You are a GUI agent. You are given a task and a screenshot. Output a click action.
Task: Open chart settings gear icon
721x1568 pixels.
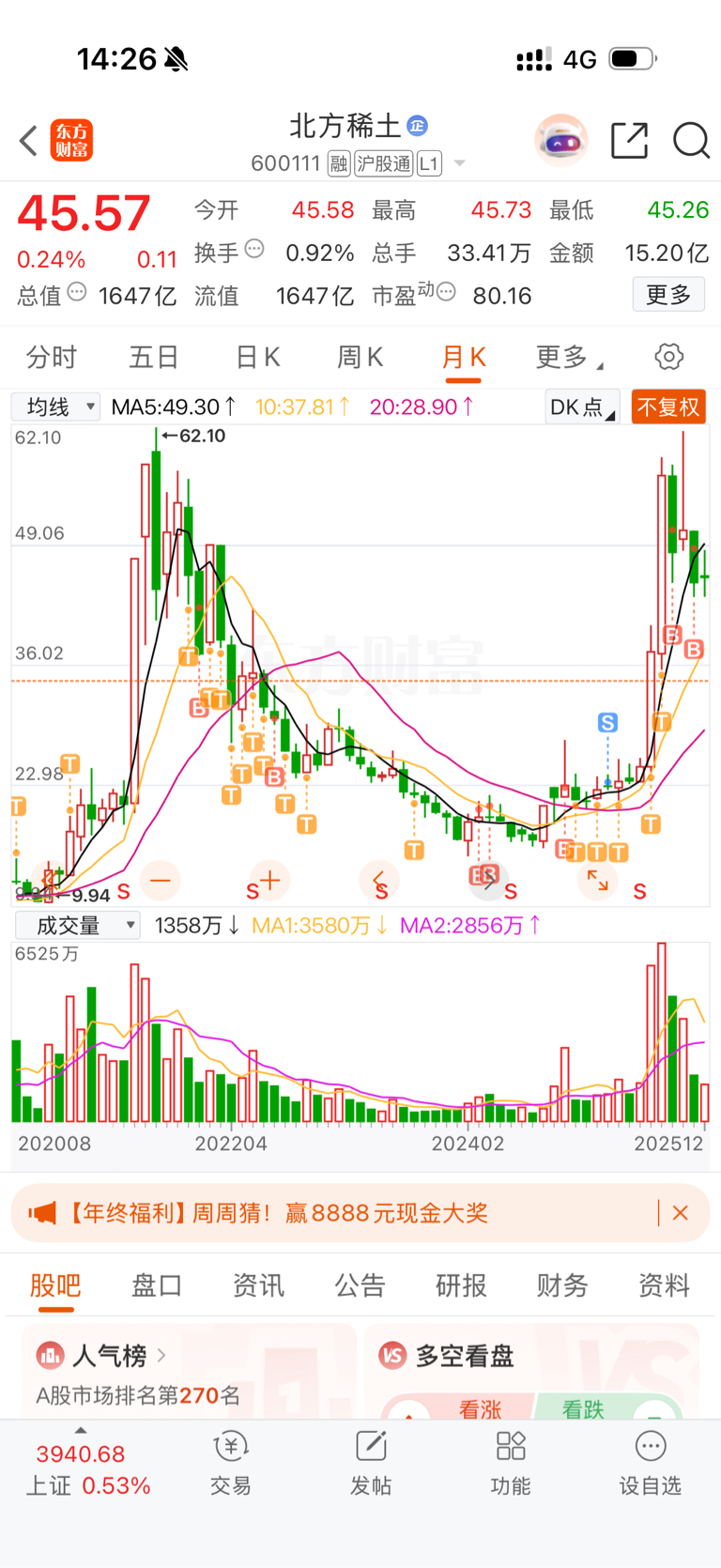click(668, 357)
